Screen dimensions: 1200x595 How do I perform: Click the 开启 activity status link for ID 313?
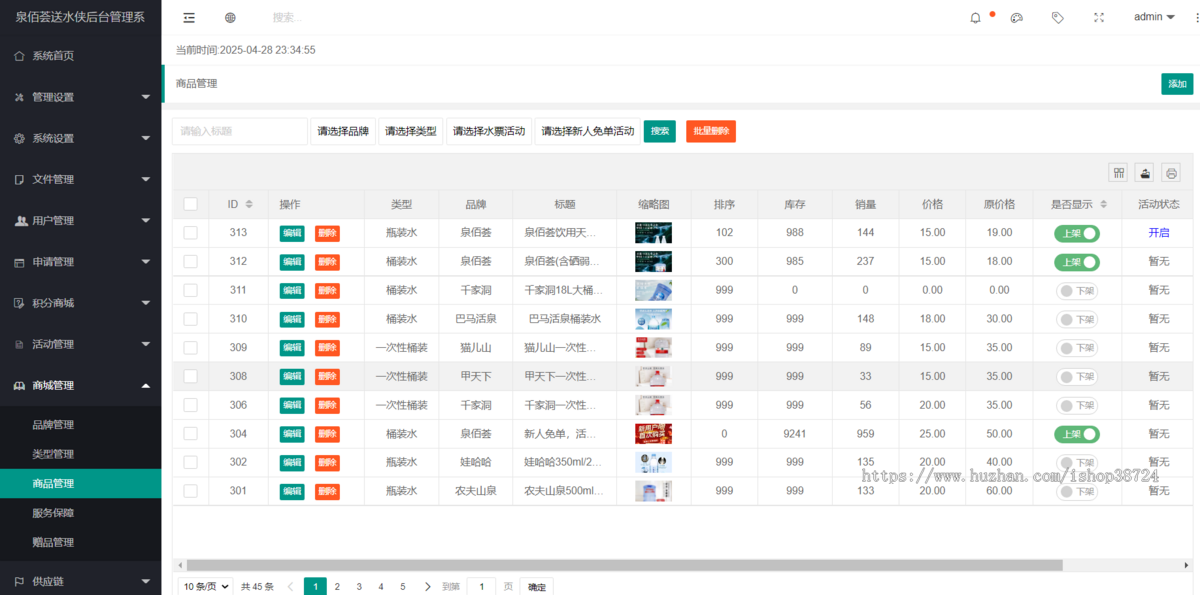[x=1159, y=233]
